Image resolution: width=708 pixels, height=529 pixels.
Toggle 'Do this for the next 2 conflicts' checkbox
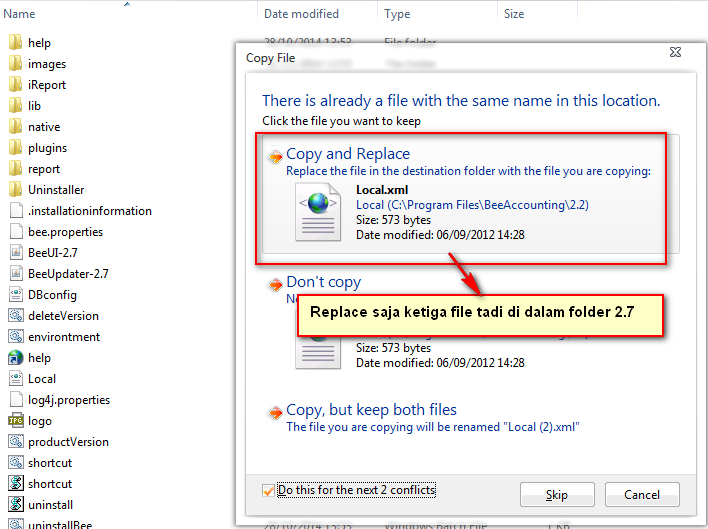click(x=268, y=490)
